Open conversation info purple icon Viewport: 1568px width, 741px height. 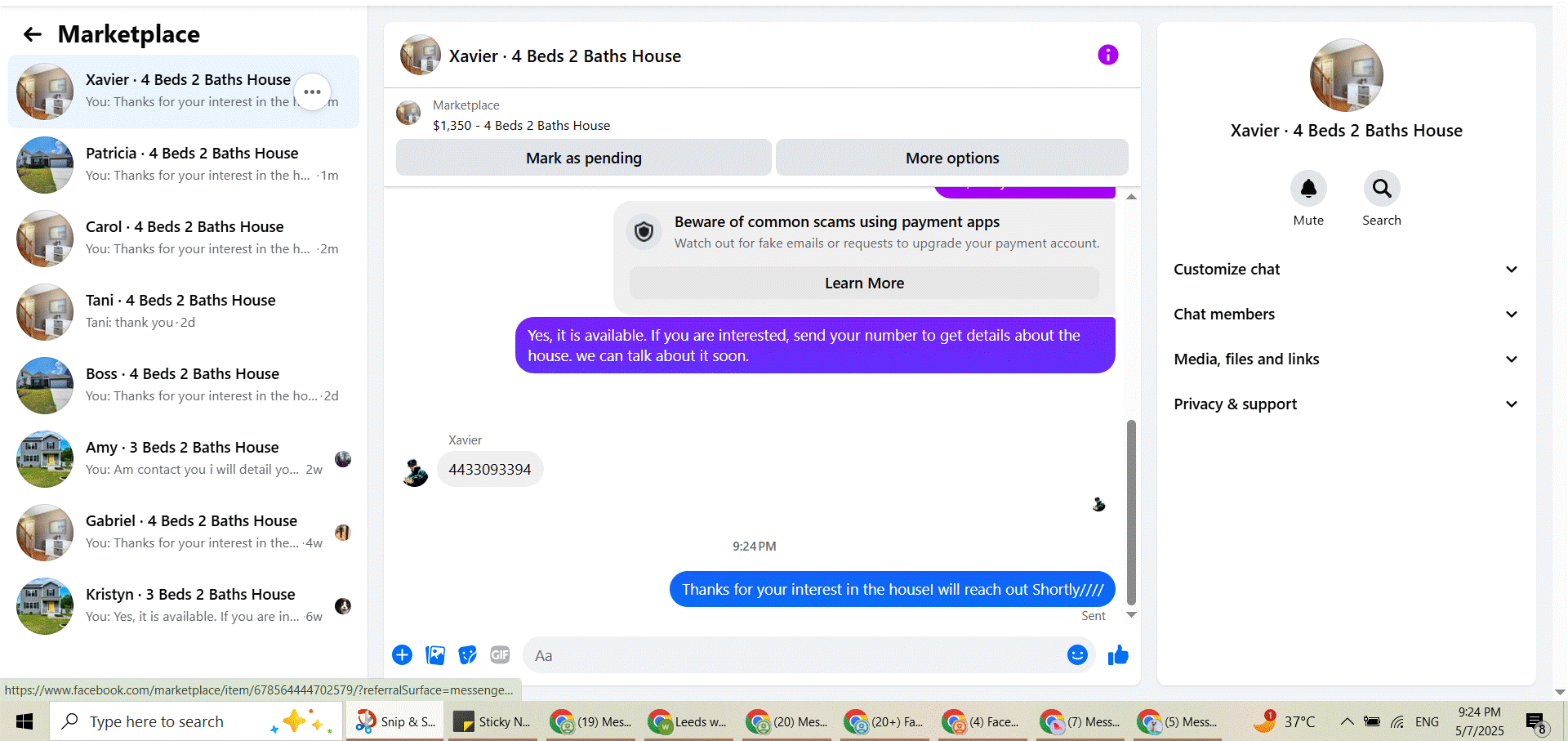pos(1107,55)
